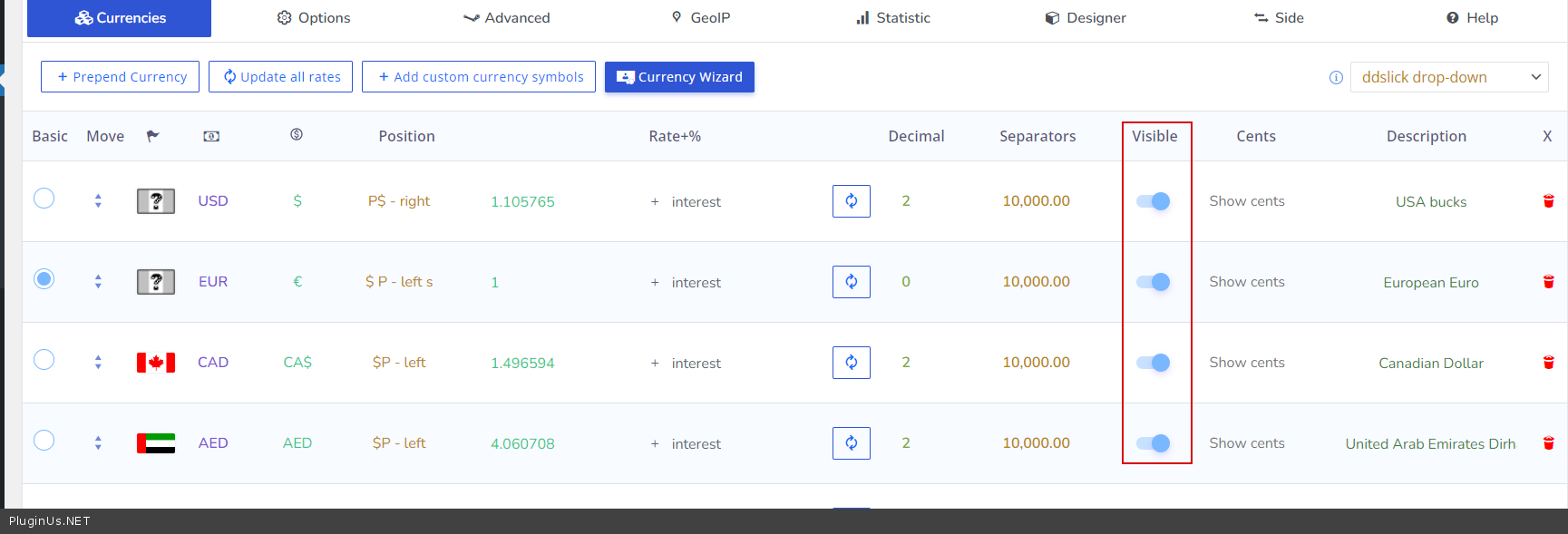Click the info icon beside ddslick drop-down
This screenshot has height=534, width=1568.
(1335, 78)
